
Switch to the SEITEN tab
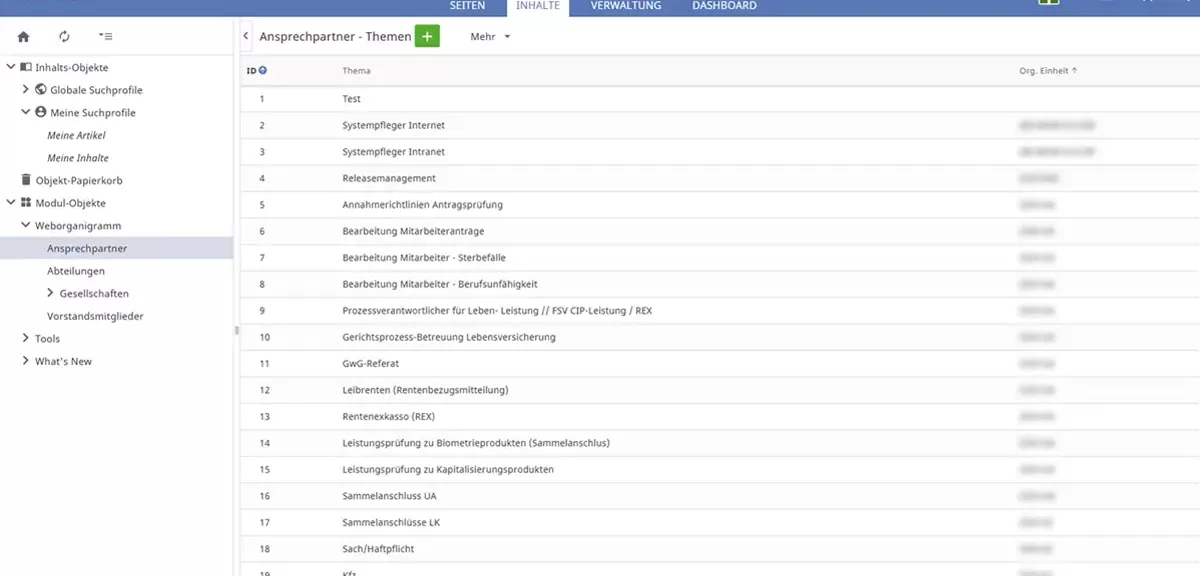(x=468, y=6)
